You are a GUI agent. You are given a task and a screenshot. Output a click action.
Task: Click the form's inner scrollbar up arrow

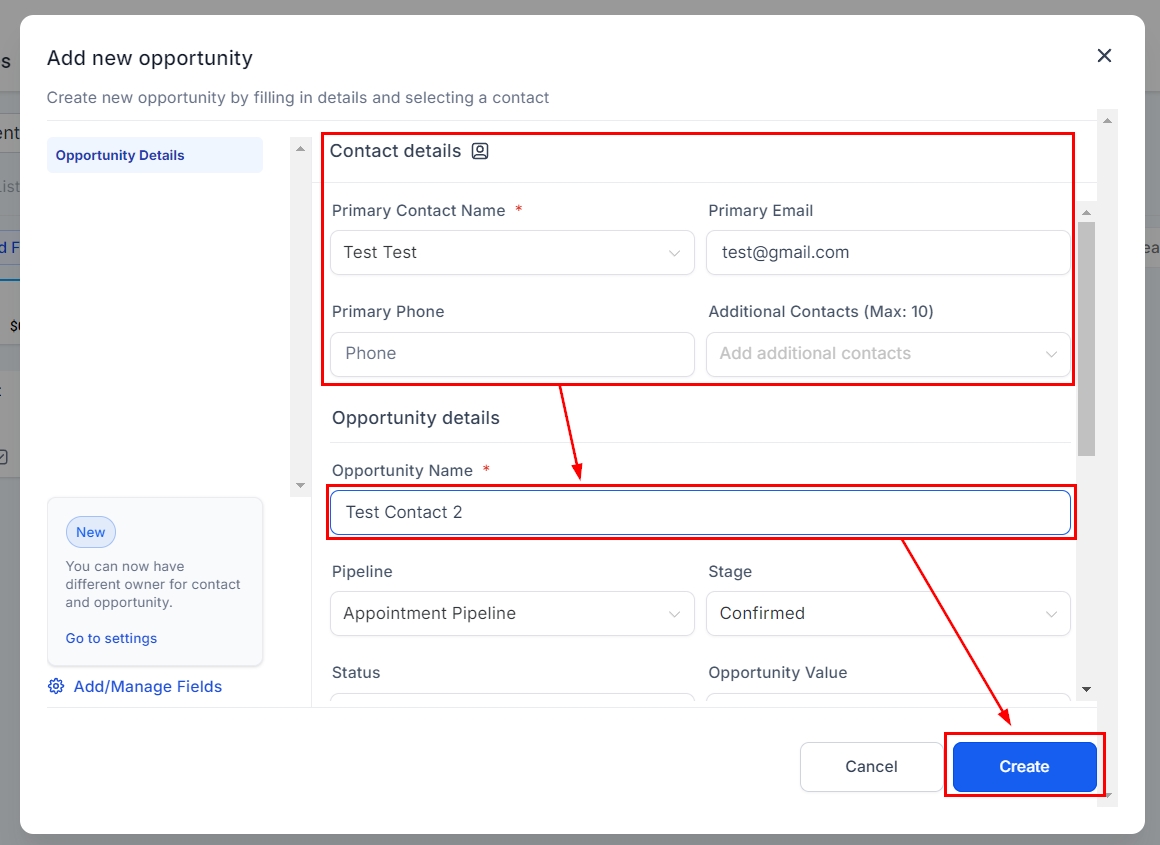1086,211
